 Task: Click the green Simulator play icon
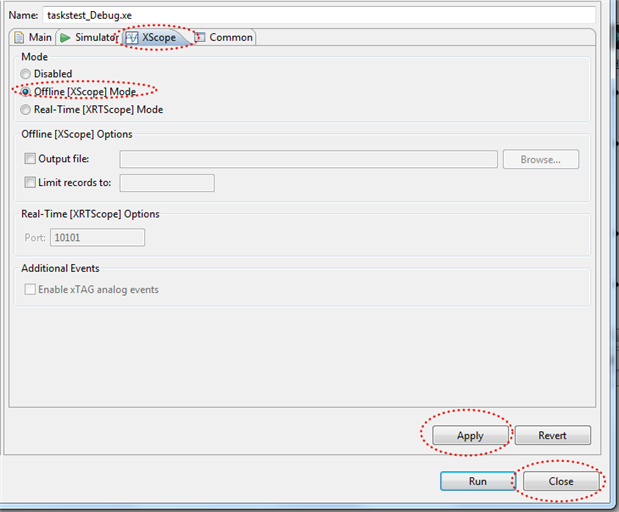pos(65,38)
